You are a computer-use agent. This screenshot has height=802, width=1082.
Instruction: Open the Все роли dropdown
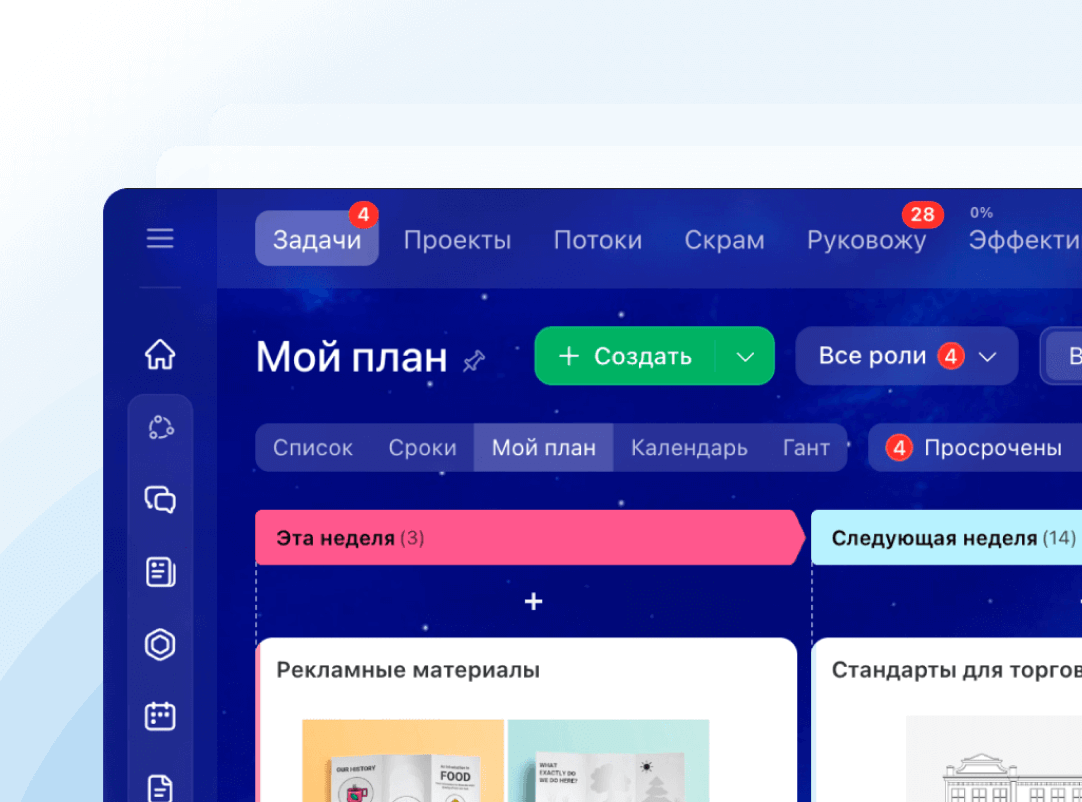tap(906, 356)
